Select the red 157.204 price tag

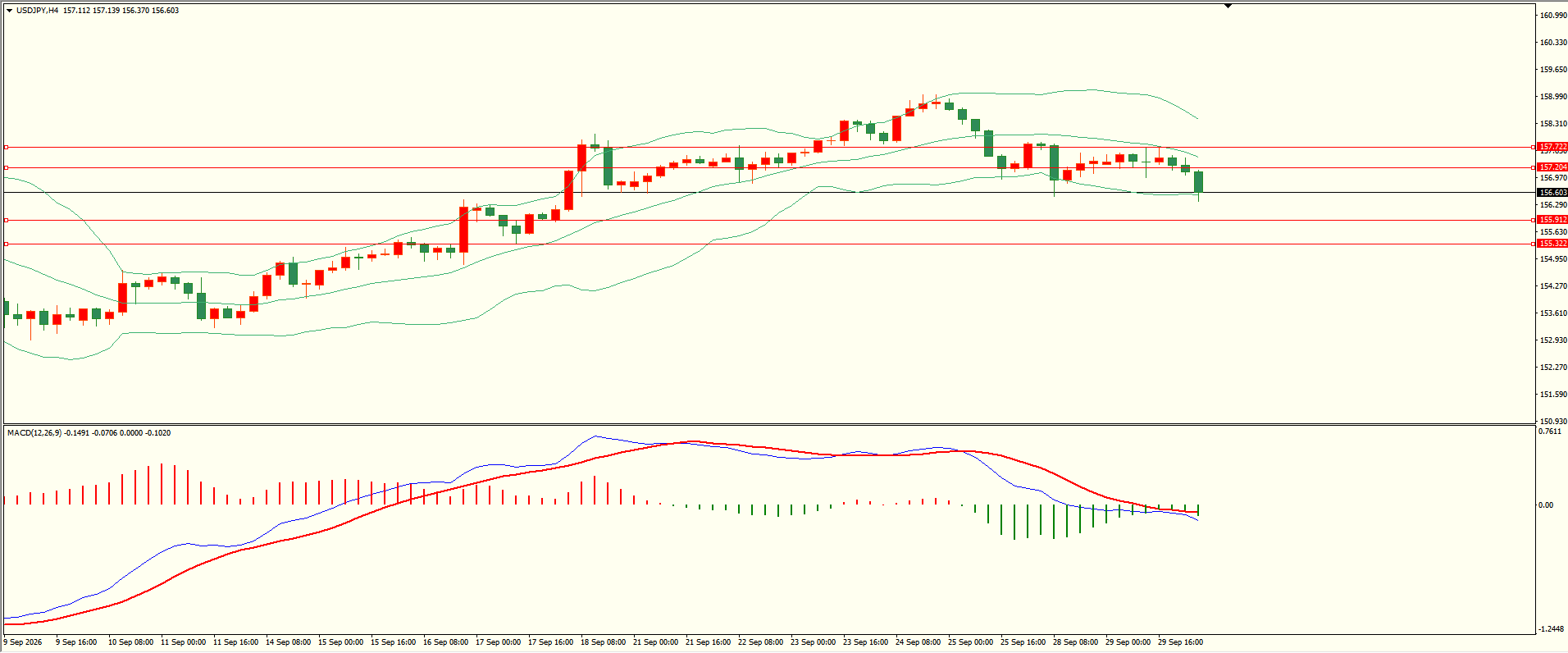click(x=1552, y=167)
